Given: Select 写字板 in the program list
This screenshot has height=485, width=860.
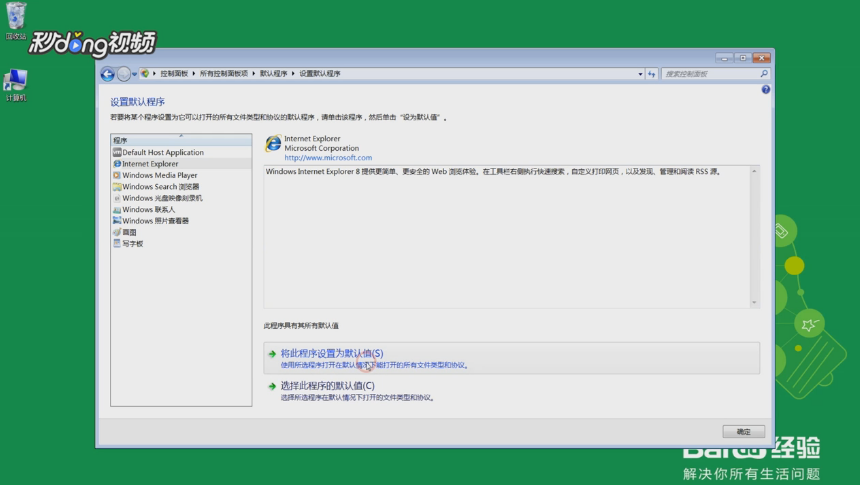Looking at the screenshot, I should (x=181, y=244).
